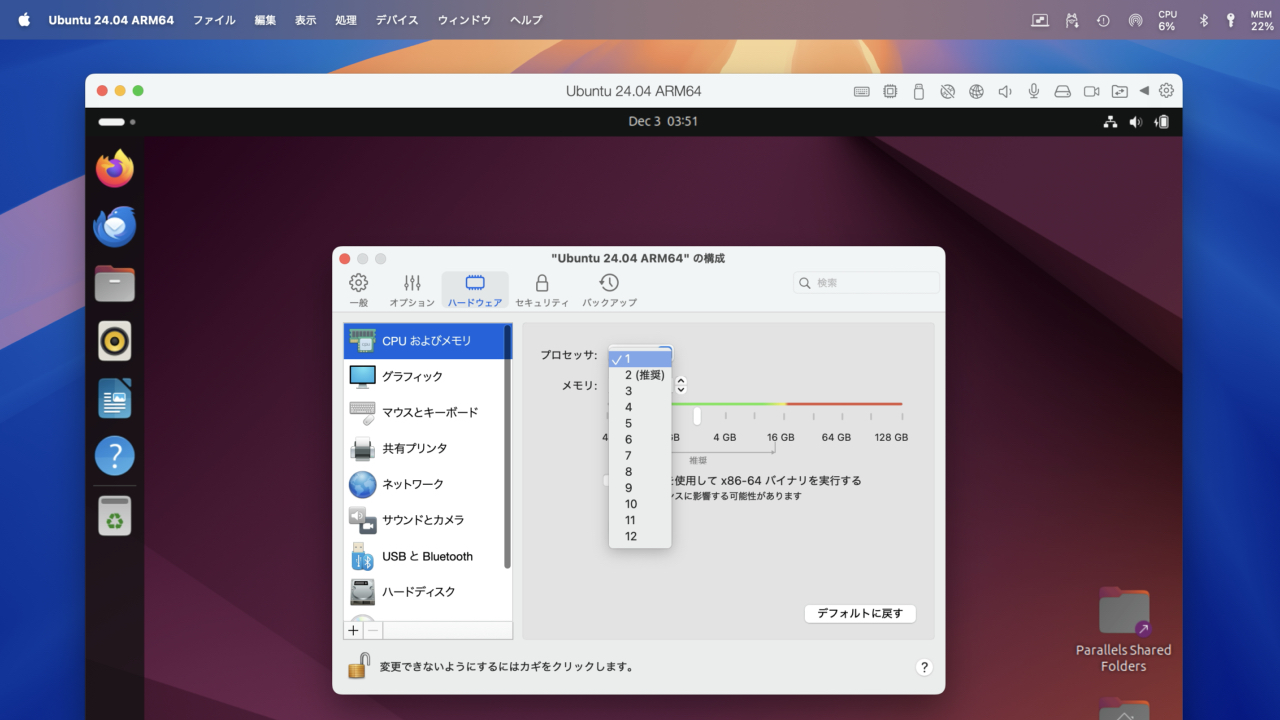Image resolution: width=1280 pixels, height=720 pixels.
Task: Open 表示 menu in macOS menu bar
Action: pos(306,20)
